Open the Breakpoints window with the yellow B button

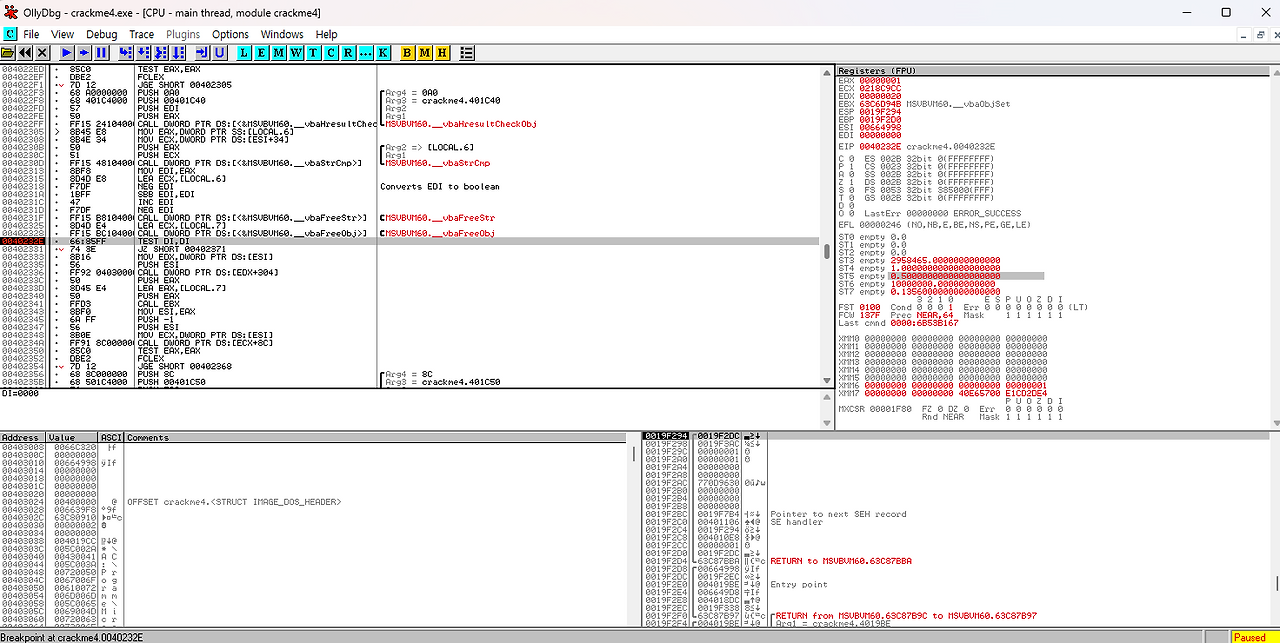(x=407, y=52)
